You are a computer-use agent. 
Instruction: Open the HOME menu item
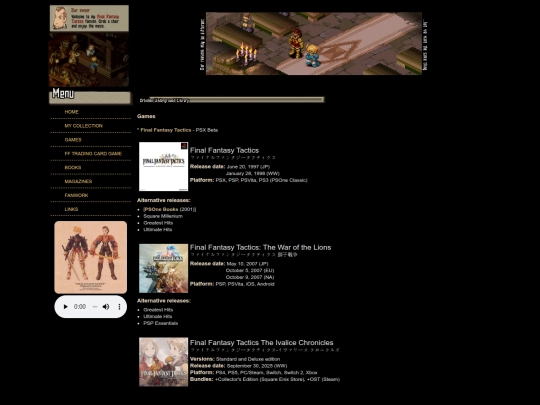point(71,112)
